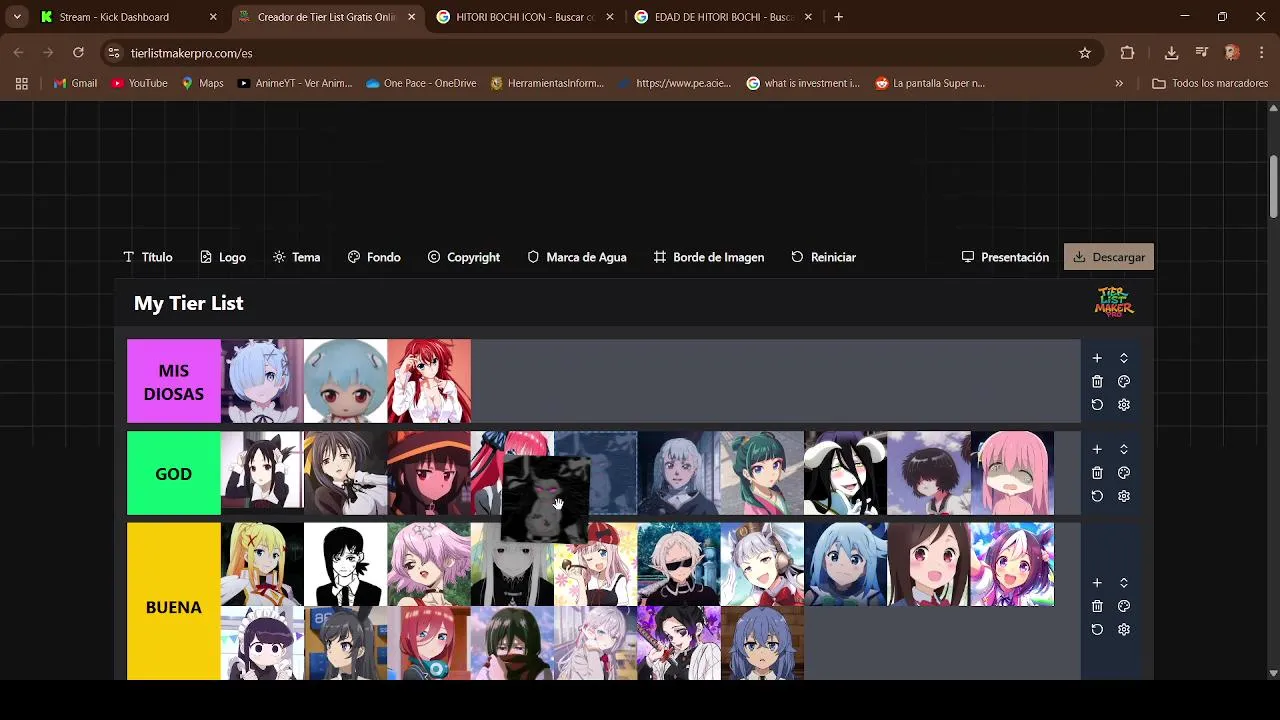The image size is (1280, 720).
Task: Open a new browser tab
Action: click(x=838, y=17)
